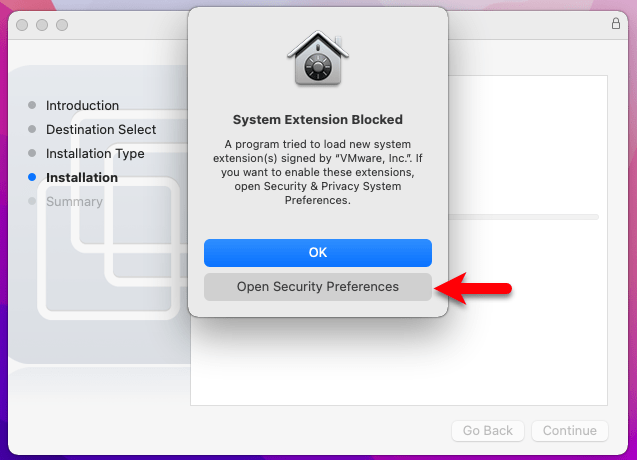Click the security safe house icon
Viewport: 637px width, 460px height.
point(318,58)
